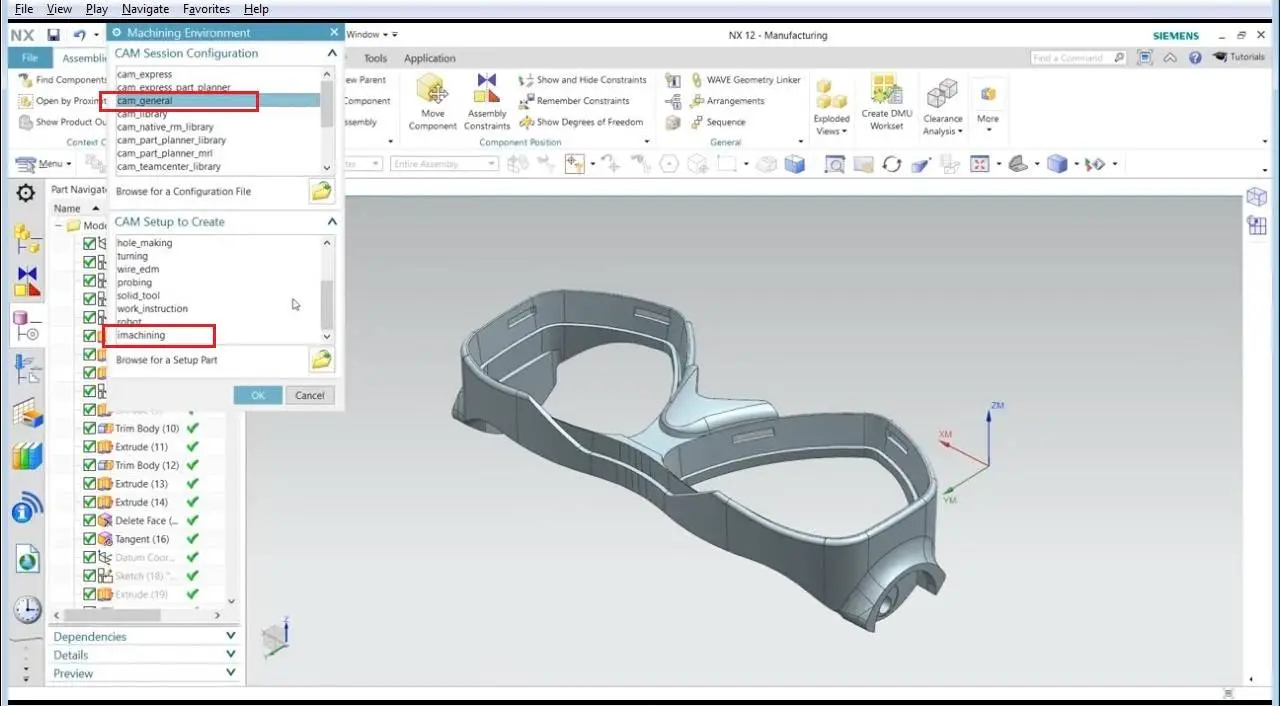Browse for a Configuration File folder icon
Screen dimensions: 1280x706
pos(321,191)
